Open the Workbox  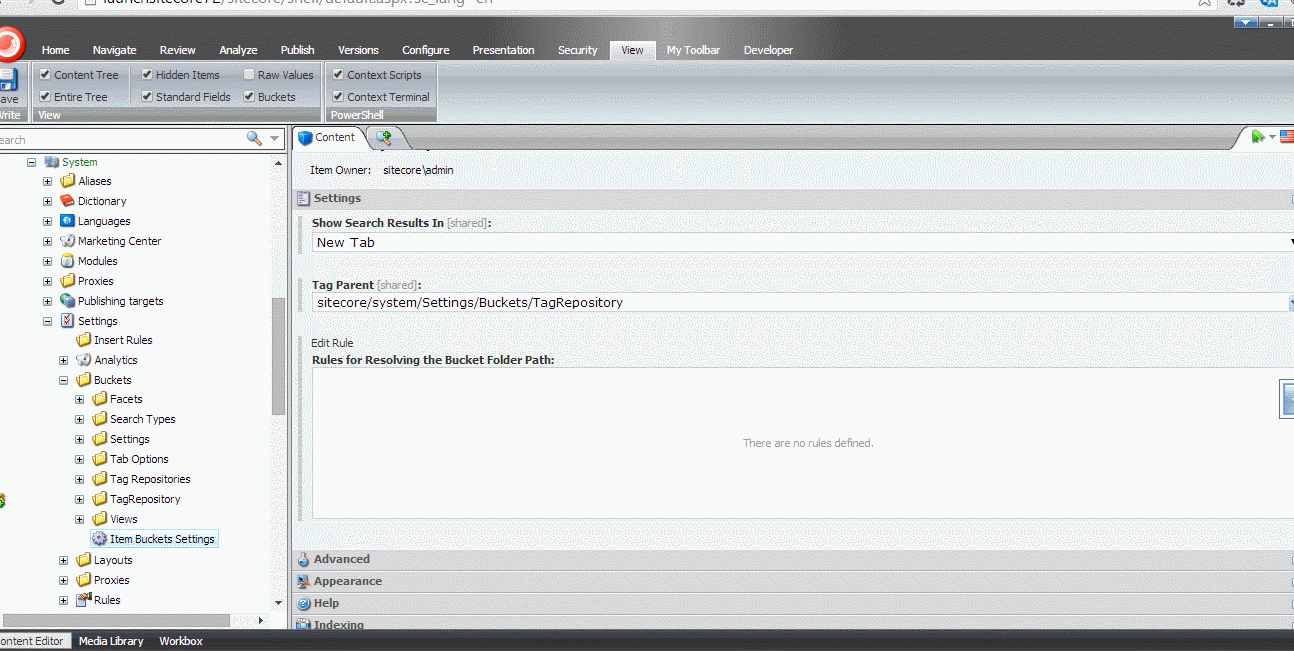point(180,640)
